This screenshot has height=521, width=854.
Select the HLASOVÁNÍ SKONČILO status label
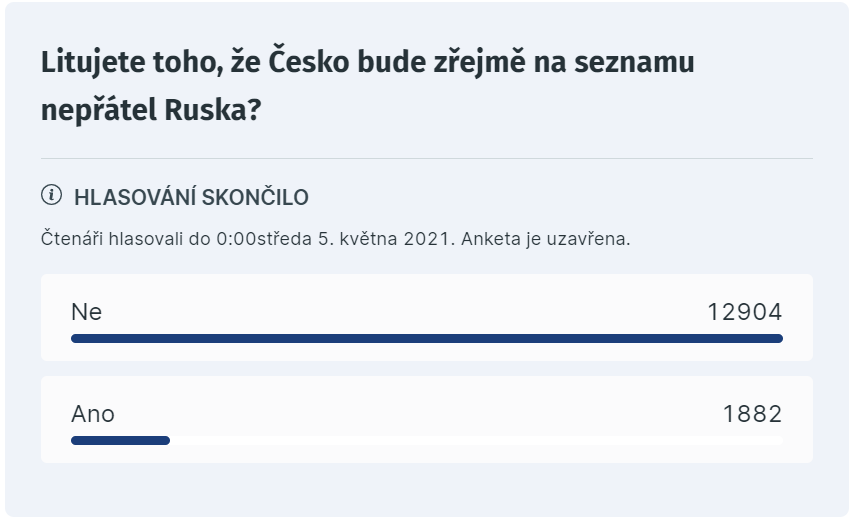pos(191,197)
